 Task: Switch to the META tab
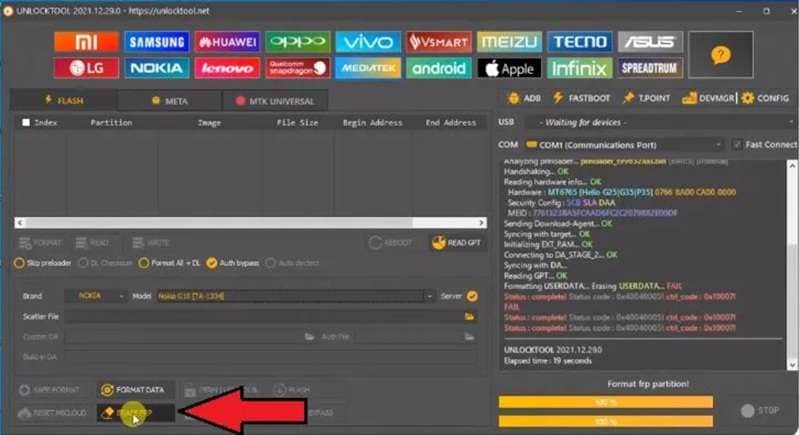(x=170, y=101)
